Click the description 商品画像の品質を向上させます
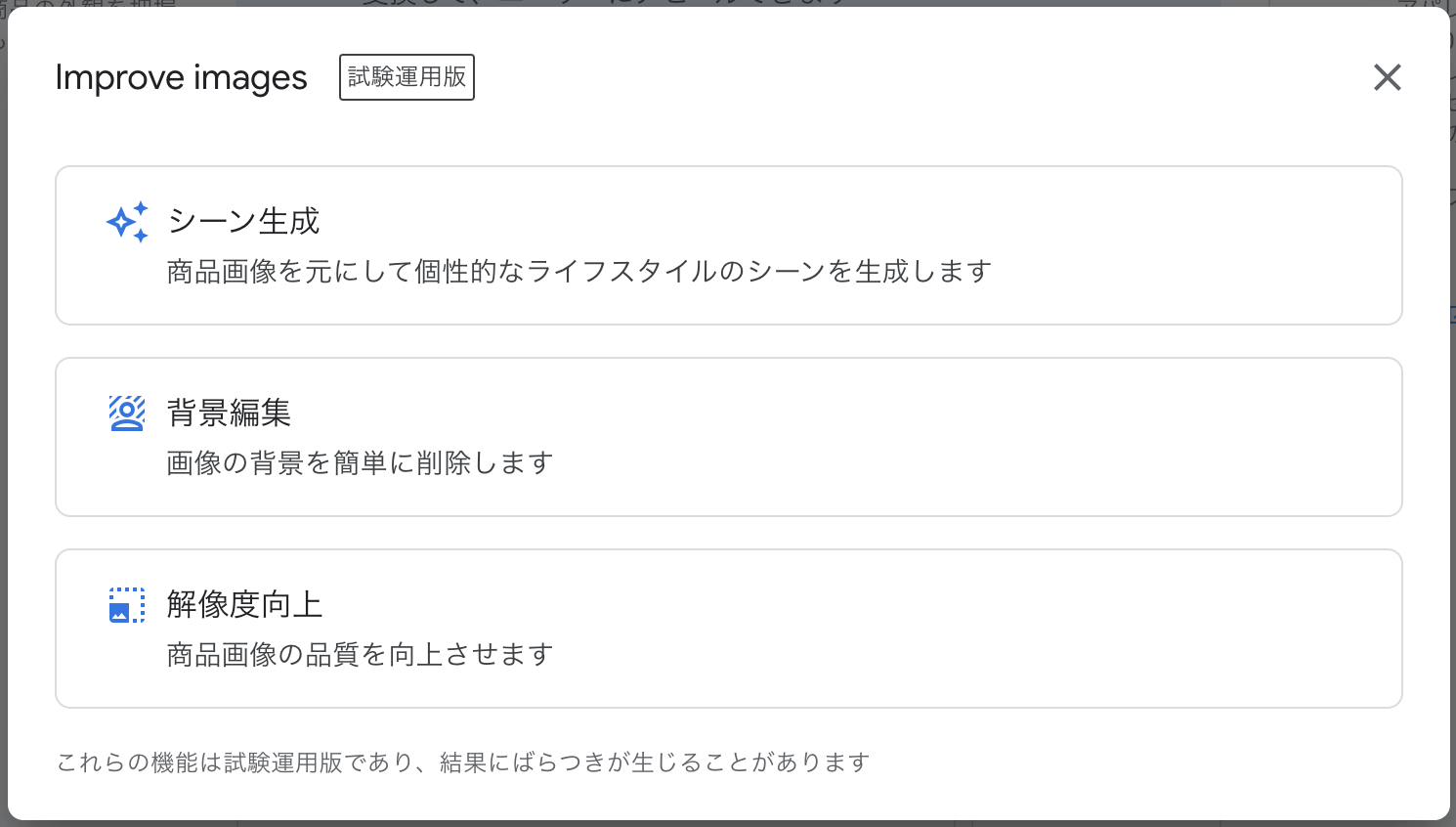This screenshot has height=827, width=1456. 360,654
